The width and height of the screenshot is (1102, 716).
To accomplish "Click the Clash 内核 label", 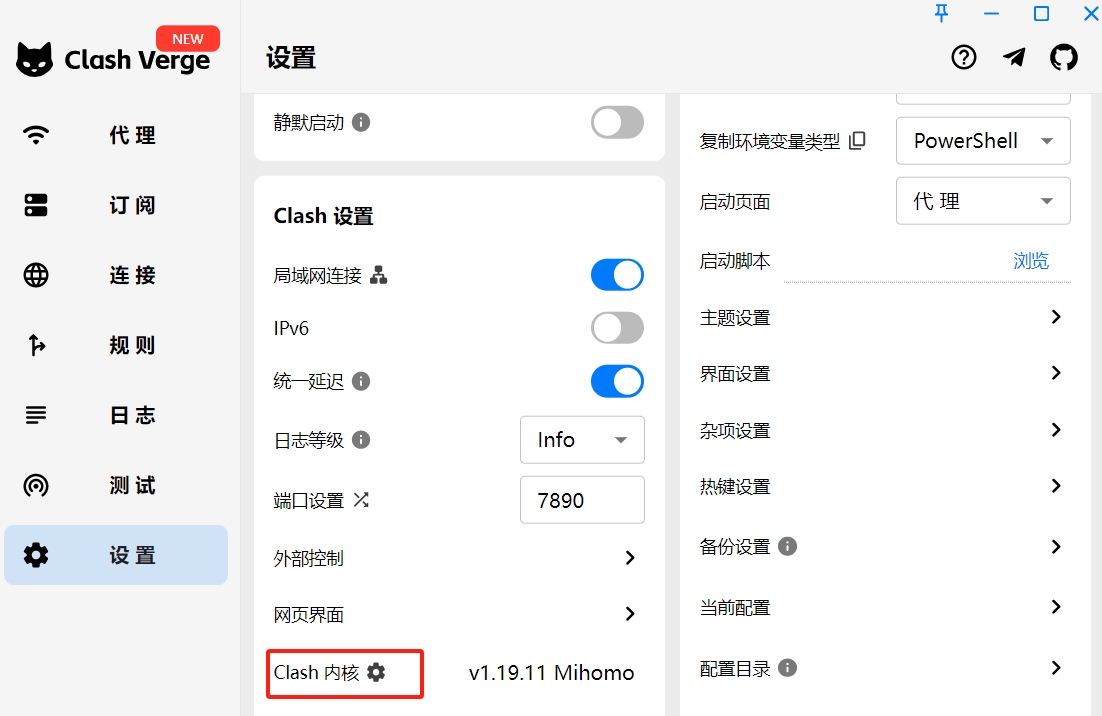I will pyautogui.click(x=316, y=672).
